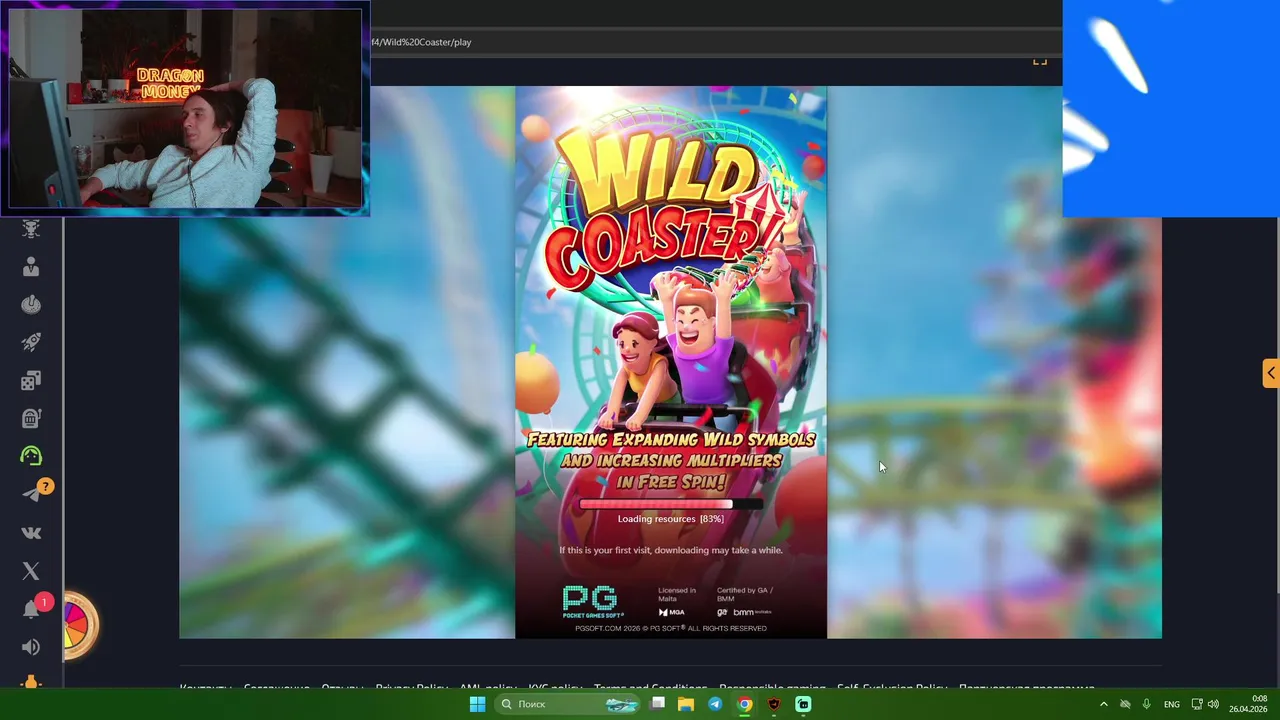Click the microphone tray icon
Screen dimensions: 1280x720
pos(1146,704)
